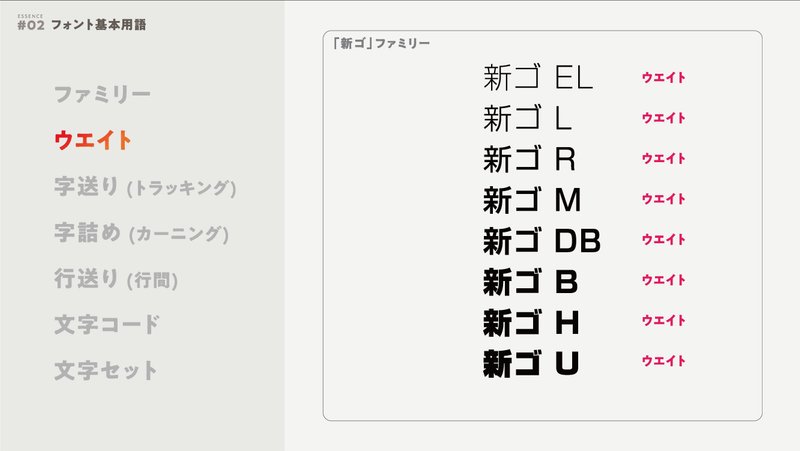Click the 新ゴ DB font sample
The image size is (800, 451).
542,240
